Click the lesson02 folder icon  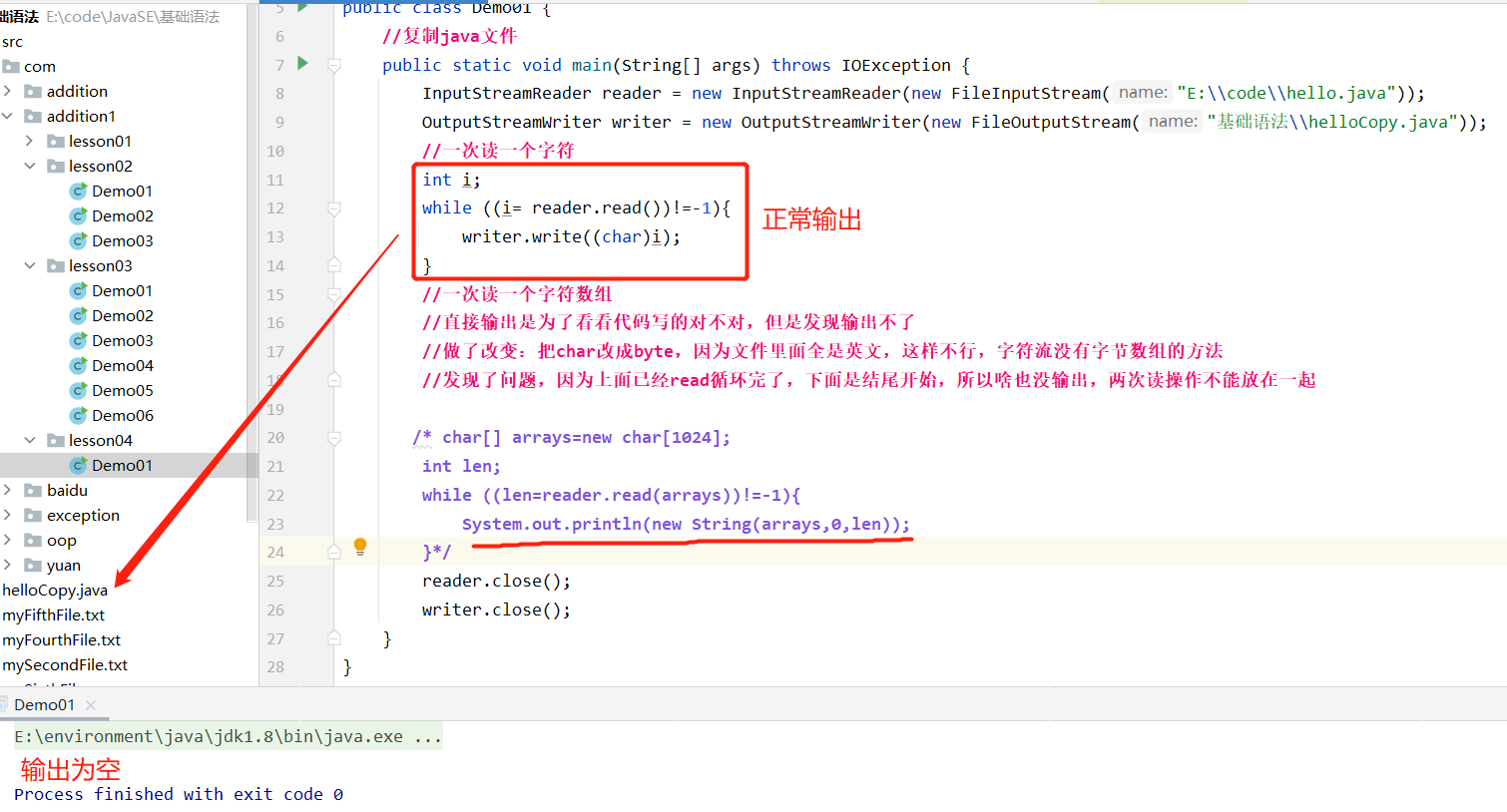pyautogui.click(x=56, y=166)
